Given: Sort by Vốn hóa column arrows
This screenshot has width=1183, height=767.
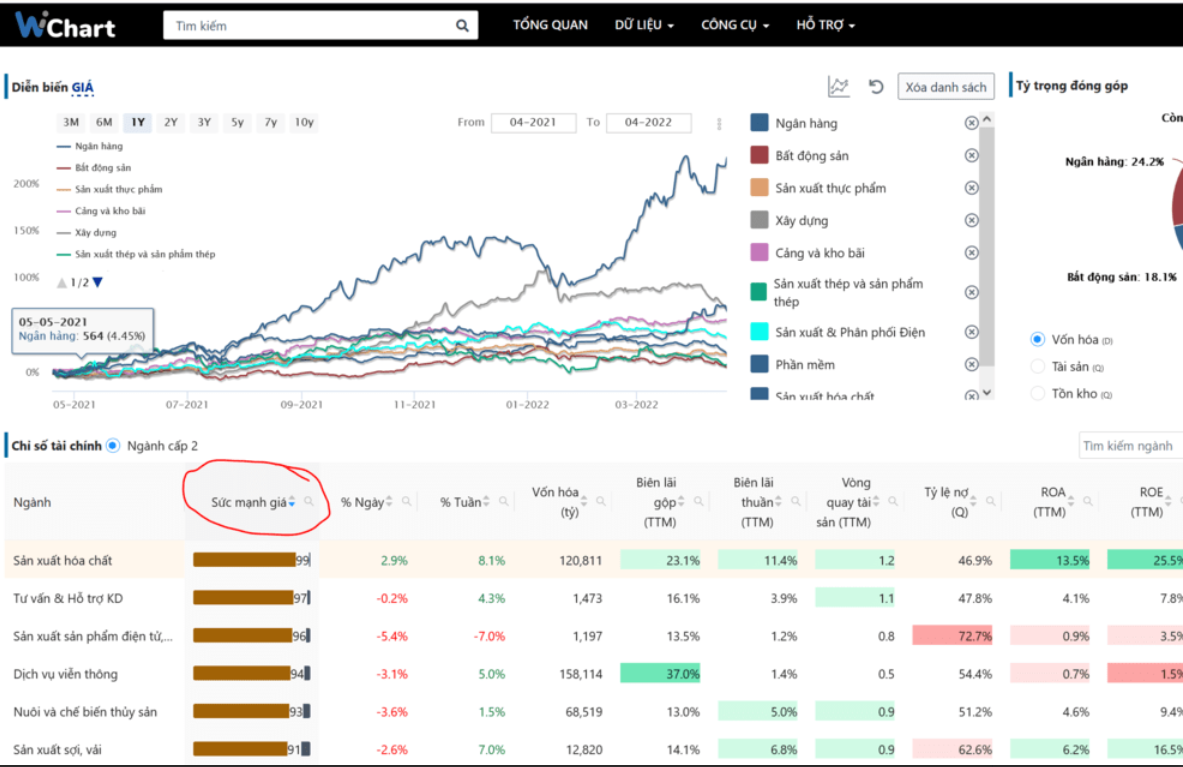Looking at the screenshot, I should tap(584, 502).
